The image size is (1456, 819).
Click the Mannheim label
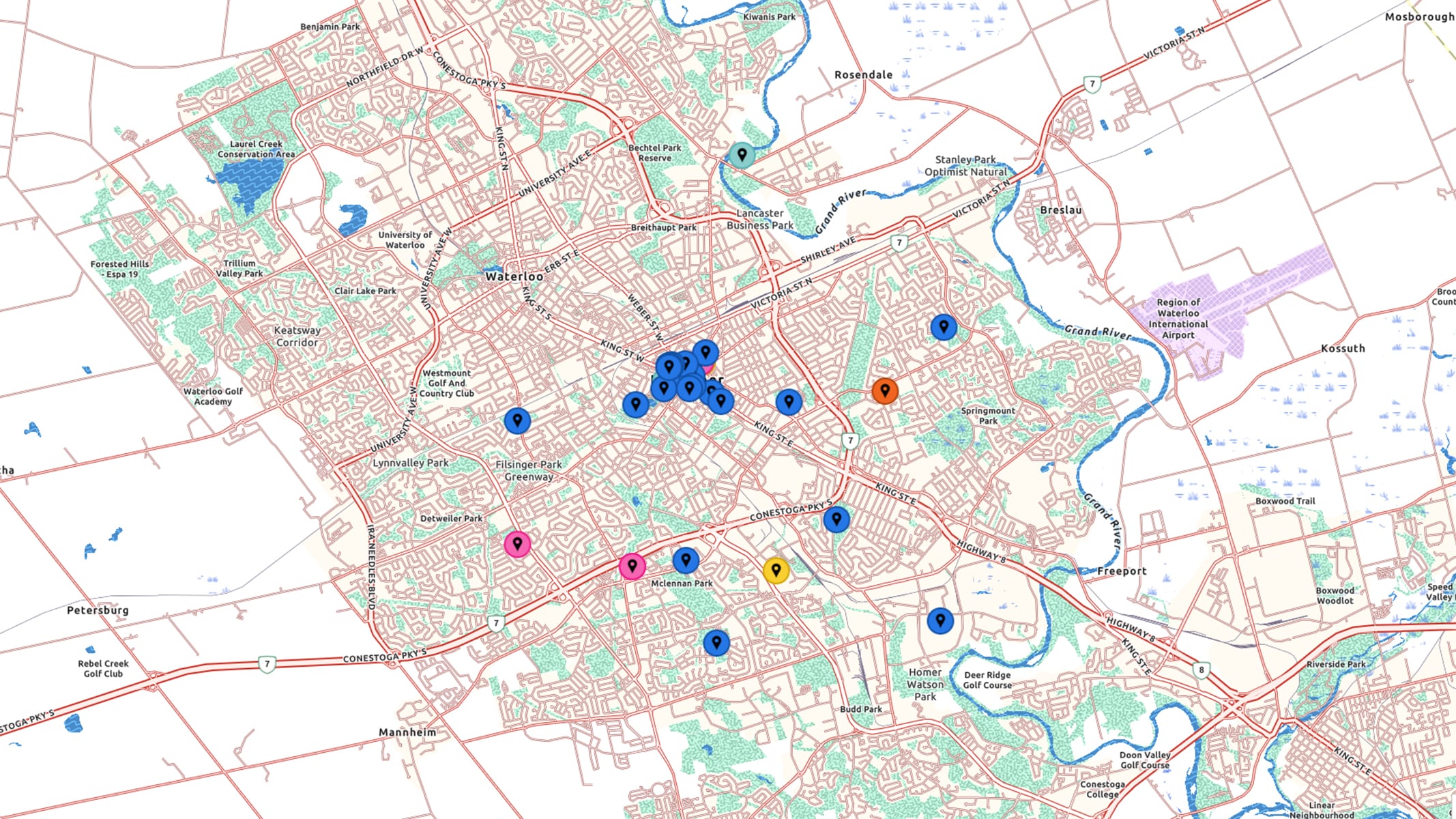[x=407, y=732]
